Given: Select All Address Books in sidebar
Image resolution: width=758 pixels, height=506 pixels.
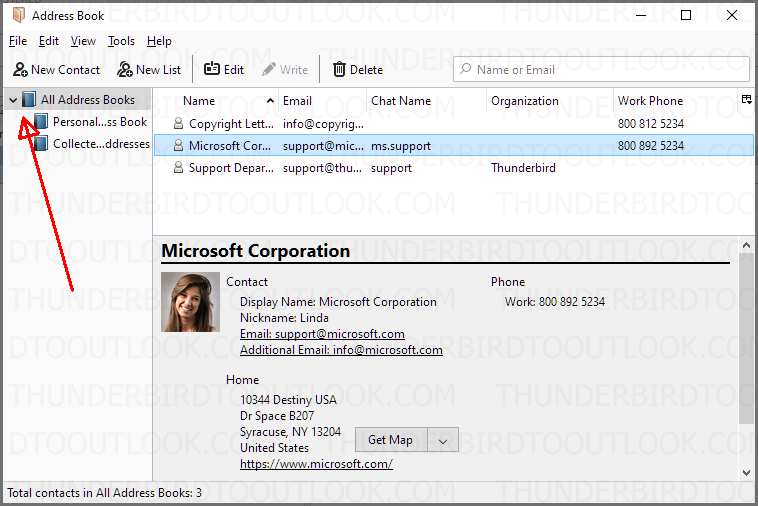Looking at the screenshot, I should (x=78, y=100).
